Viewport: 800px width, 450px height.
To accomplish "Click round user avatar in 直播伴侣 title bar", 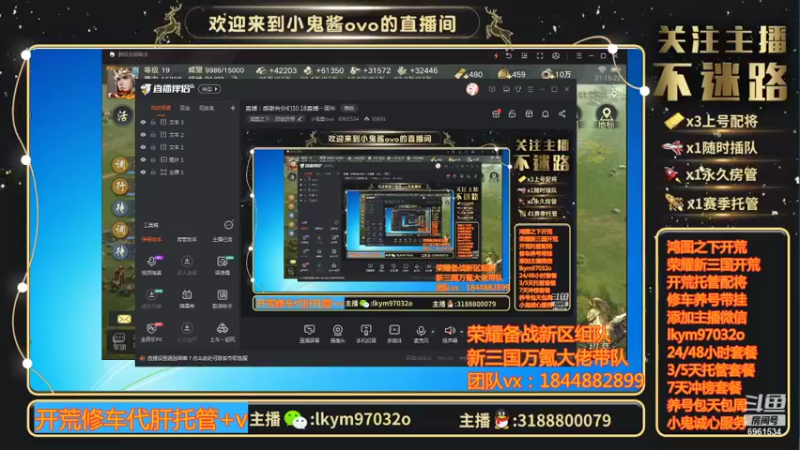I will [472, 89].
